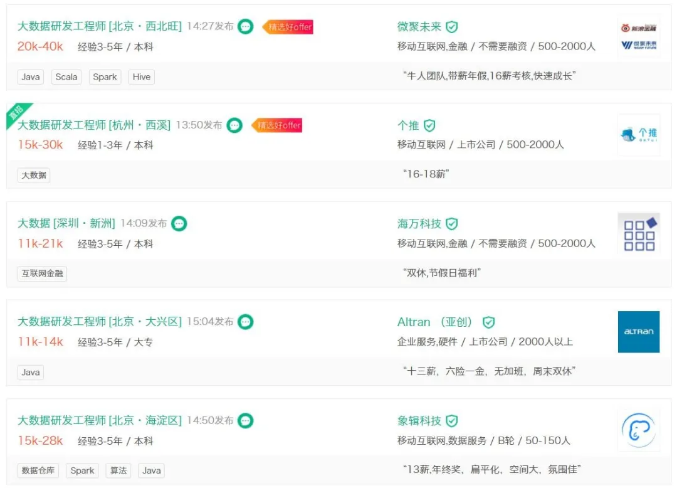Open job 大数据研发工程师 [北京·西北旺]
Viewport: 675px width, 489px height.
point(99,26)
